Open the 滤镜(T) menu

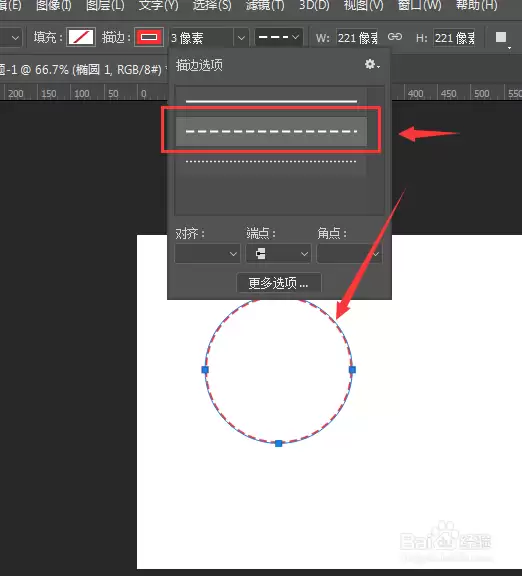coord(265,5)
